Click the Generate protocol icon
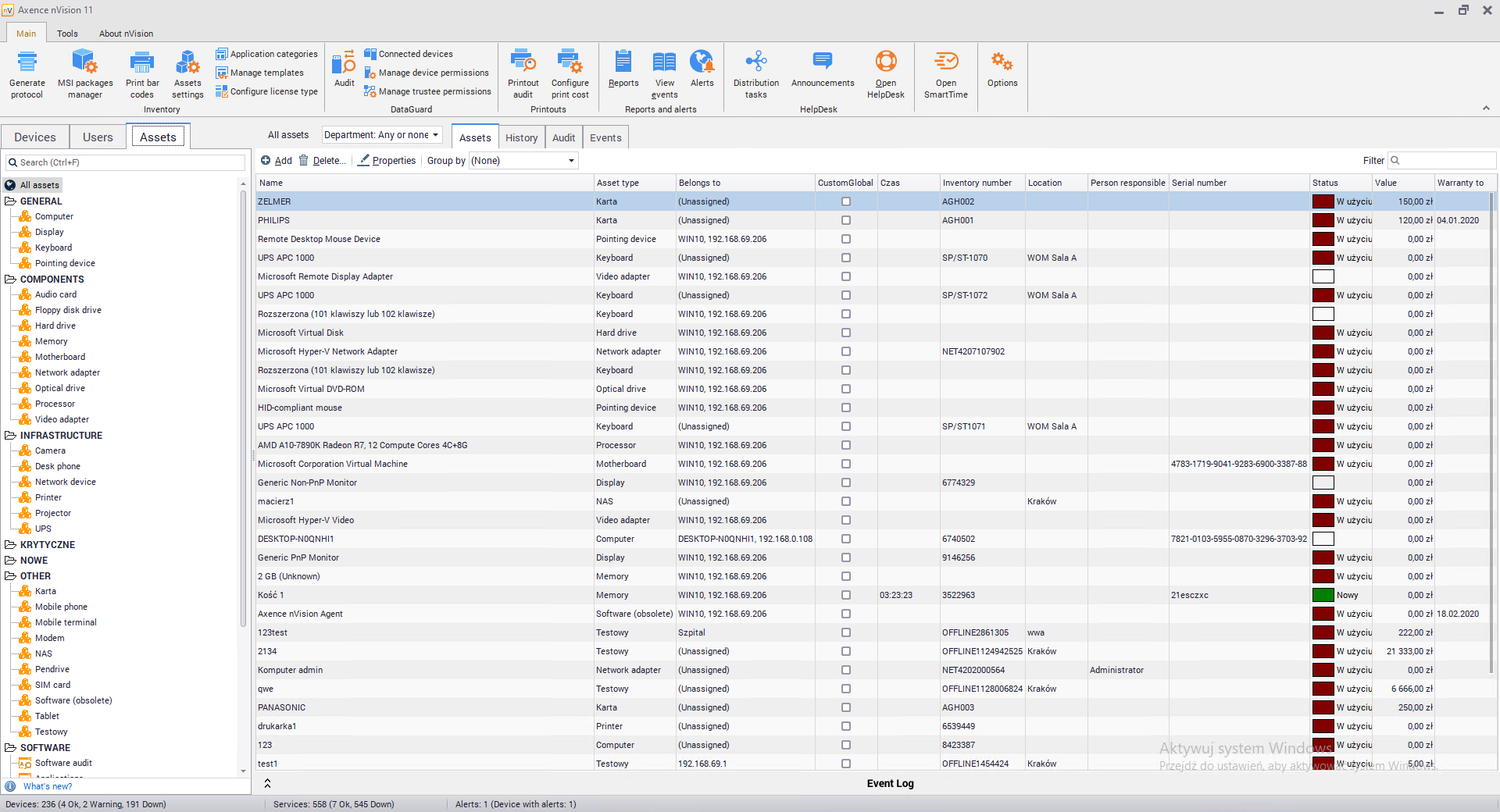 [x=27, y=62]
